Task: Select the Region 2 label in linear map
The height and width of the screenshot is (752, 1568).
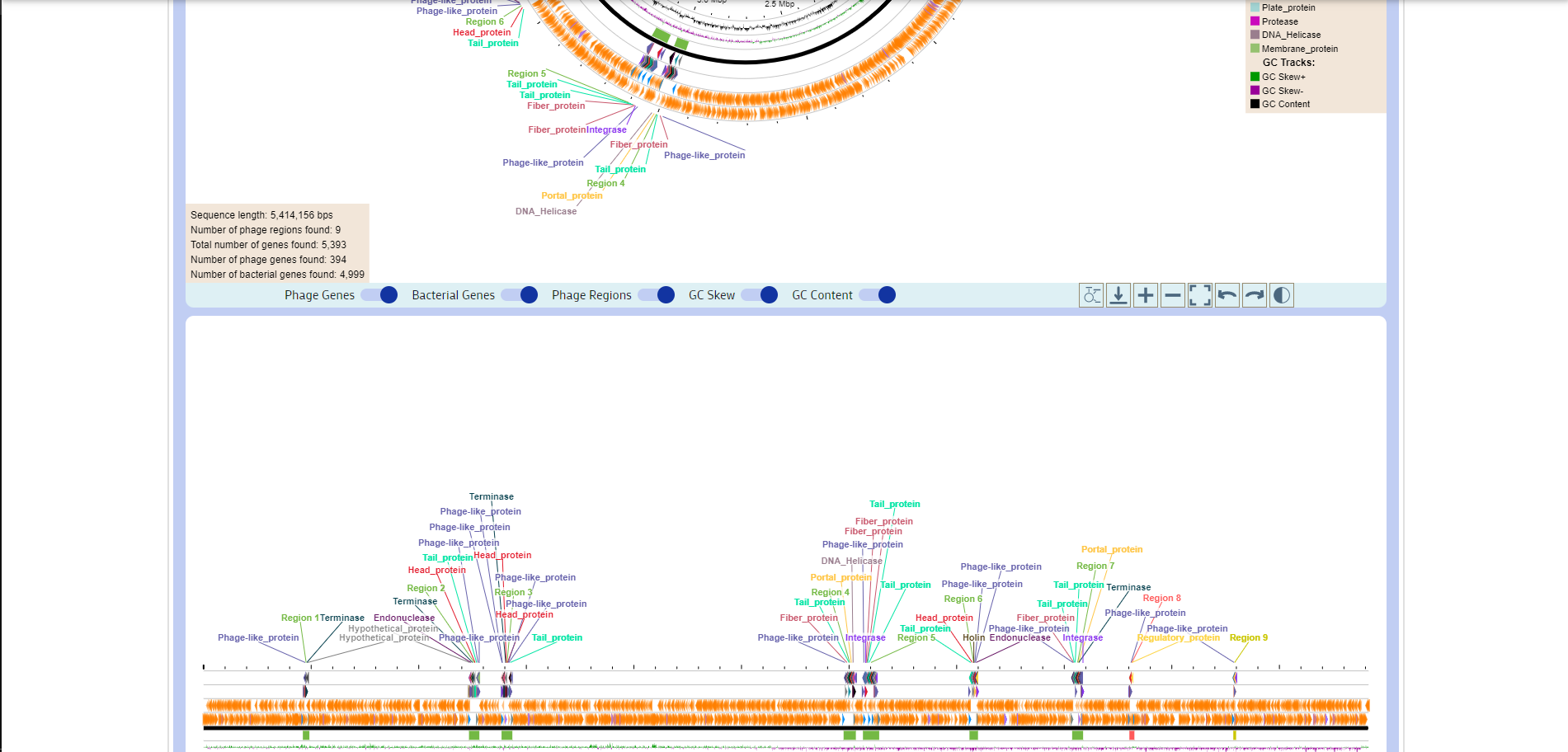Action: (x=426, y=588)
